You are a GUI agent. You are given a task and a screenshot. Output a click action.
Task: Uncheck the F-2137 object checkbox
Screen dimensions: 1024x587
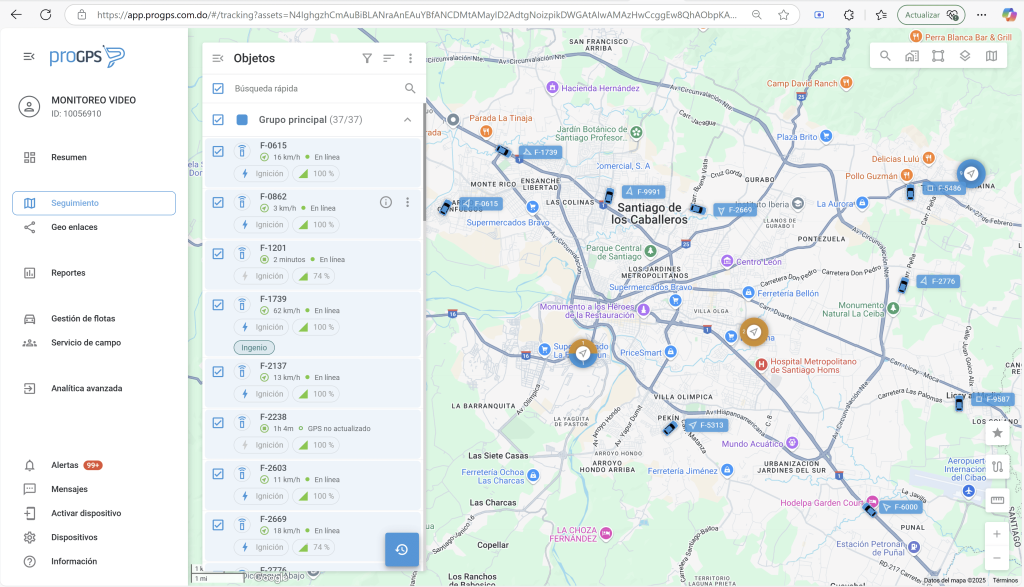pyautogui.click(x=218, y=372)
